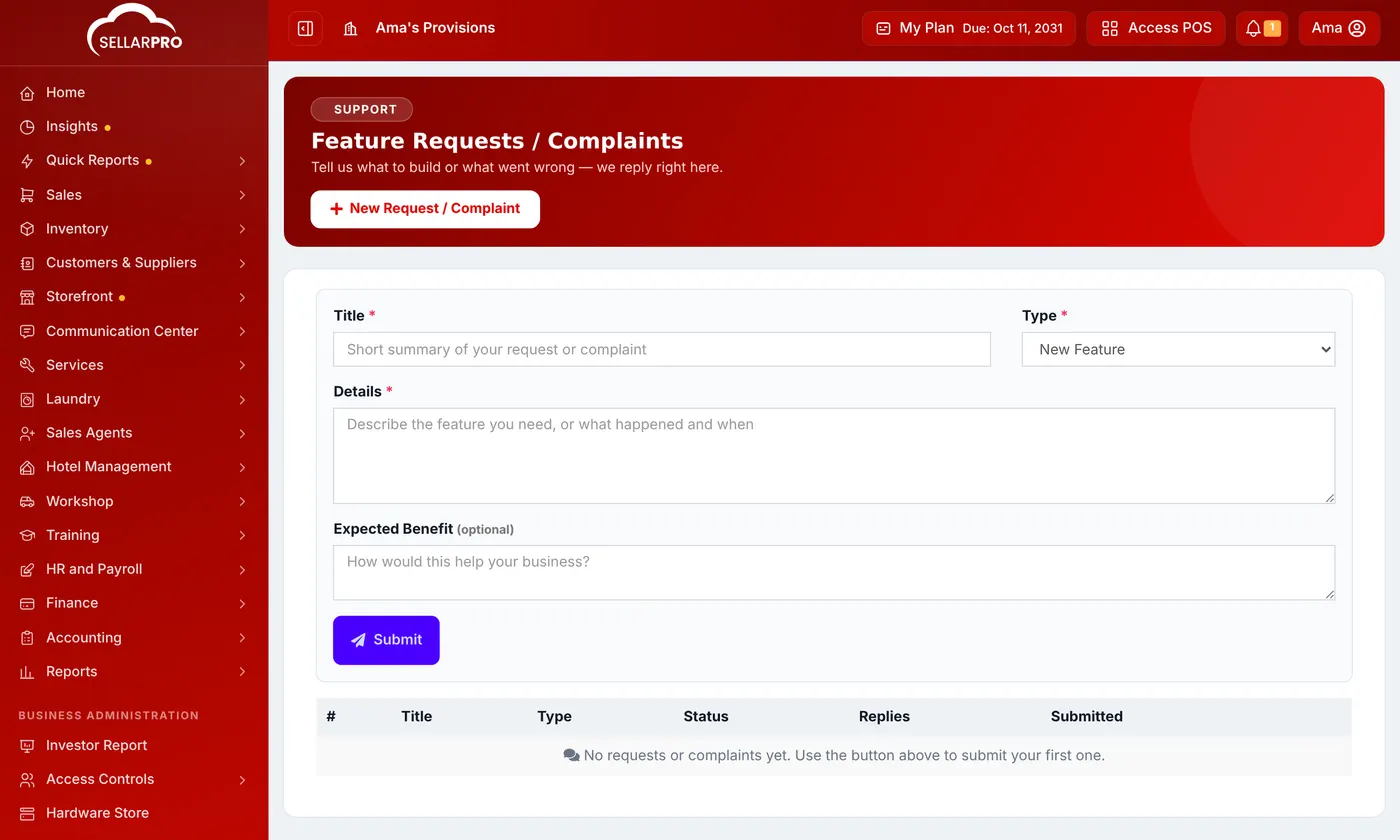Click the Inventory box icon

tap(27, 229)
